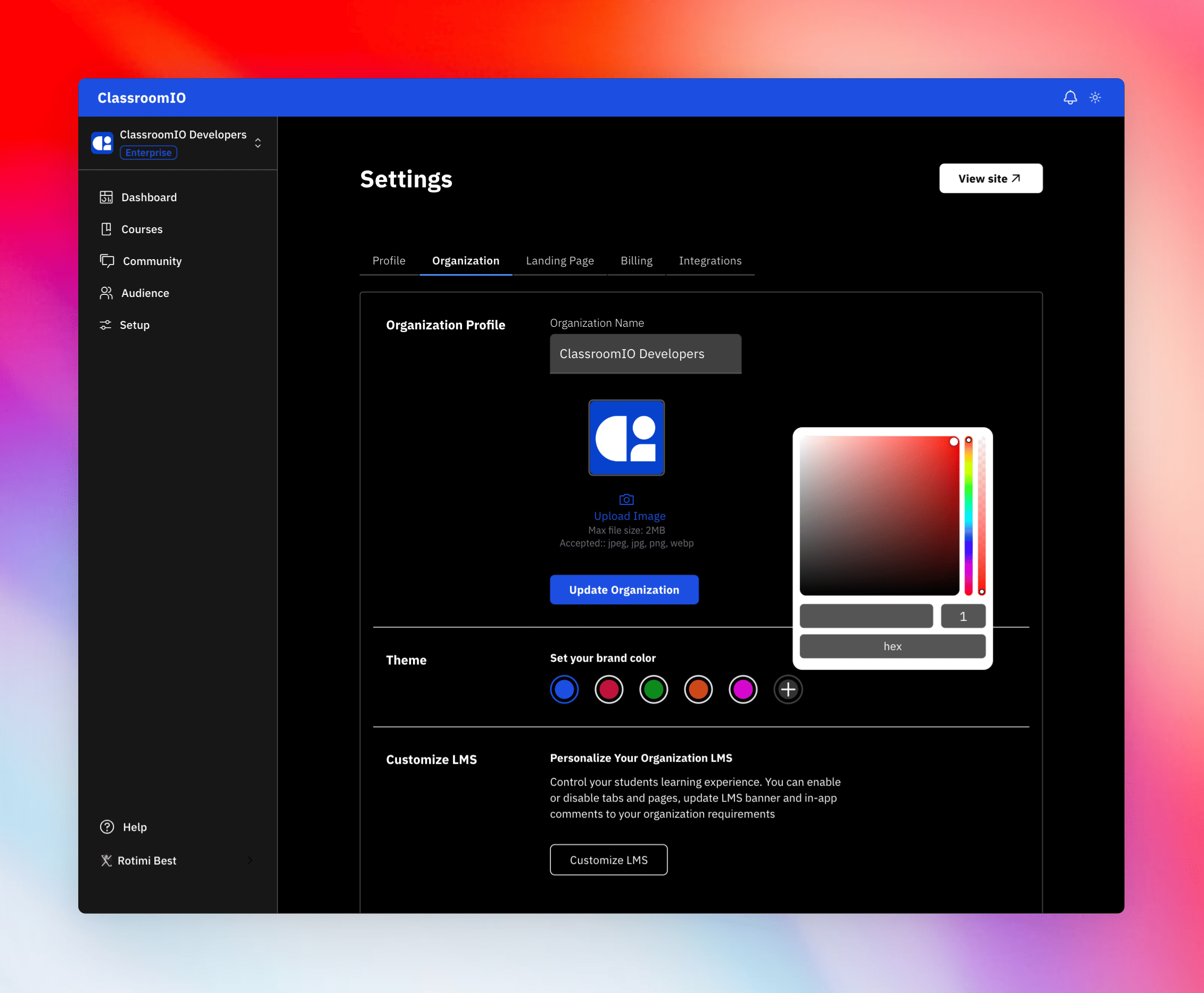
Task: Click Update Organization button
Action: (x=625, y=589)
